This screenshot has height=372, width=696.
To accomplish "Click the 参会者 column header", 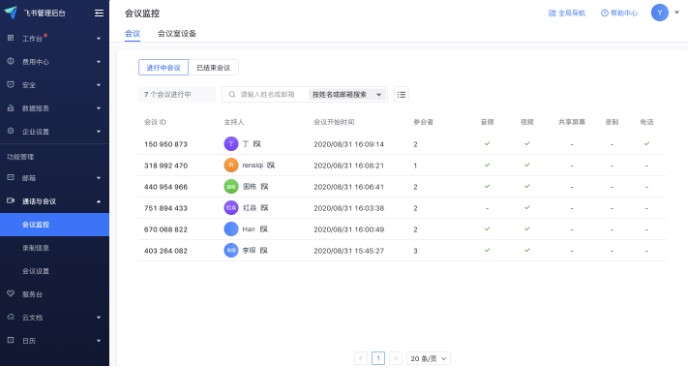I will click(x=423, y=122).
